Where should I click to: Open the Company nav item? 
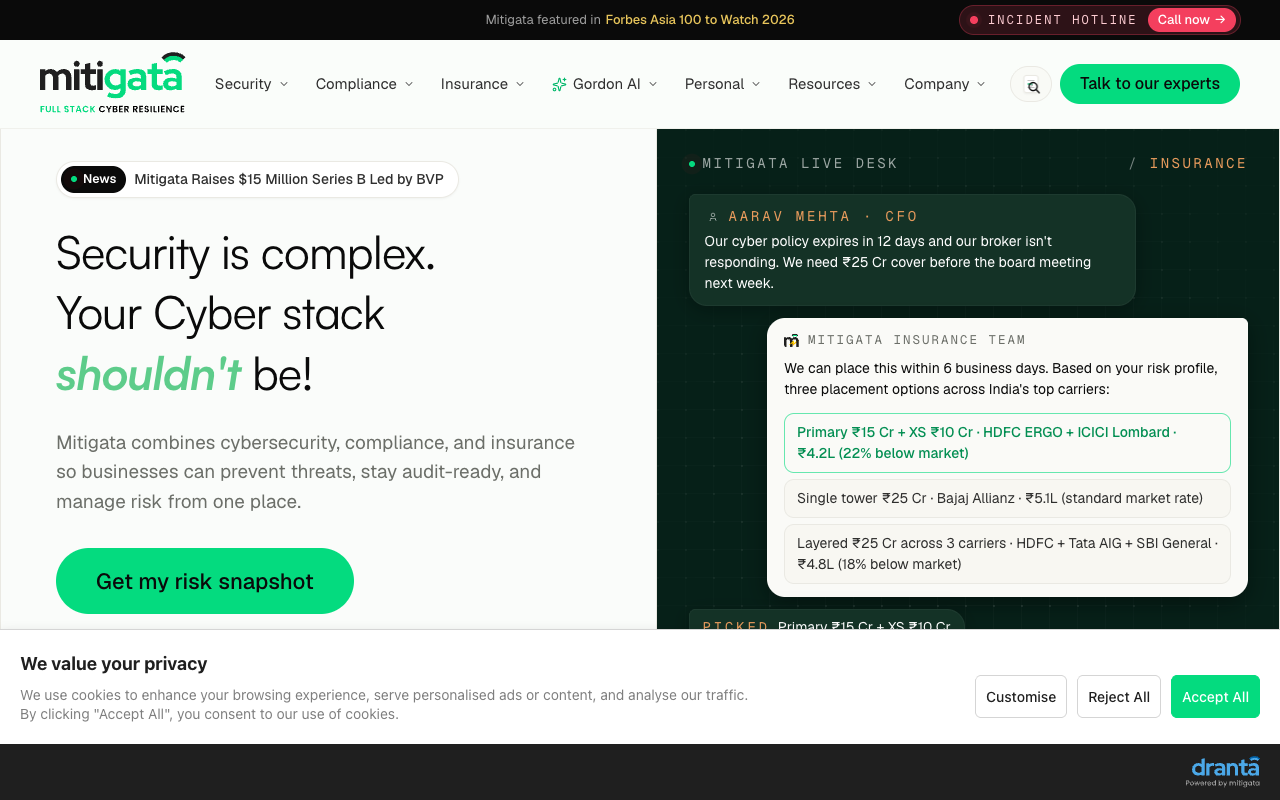pos(936,84)
